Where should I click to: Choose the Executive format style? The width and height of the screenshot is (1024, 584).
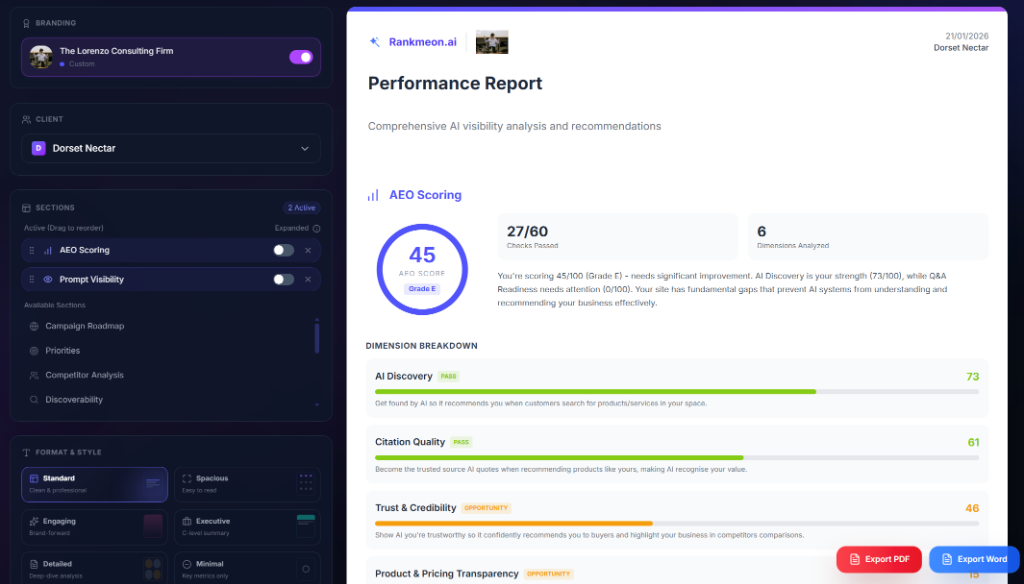click(x=247, y=526)
